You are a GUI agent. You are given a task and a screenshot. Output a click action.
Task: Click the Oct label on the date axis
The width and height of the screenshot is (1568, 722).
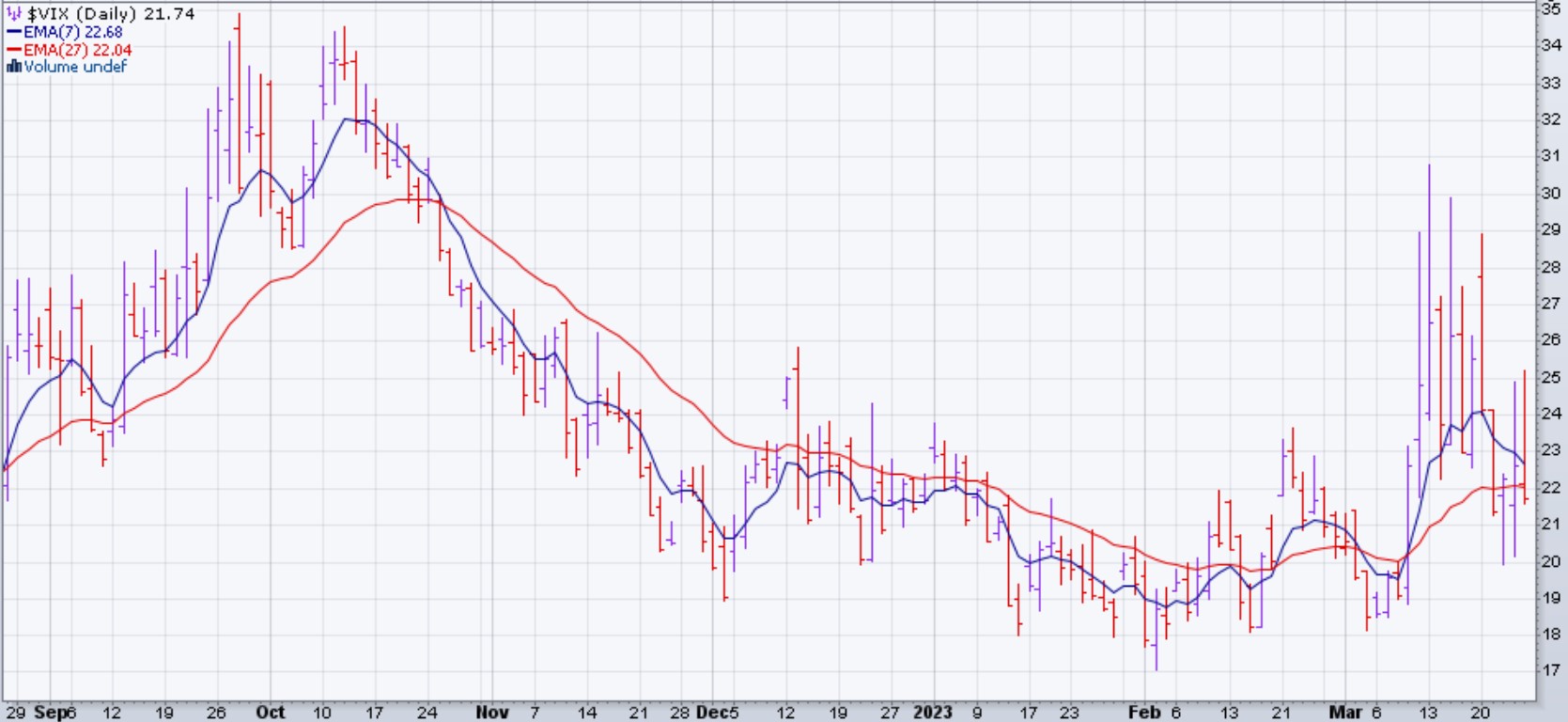[x=271, y=712]
